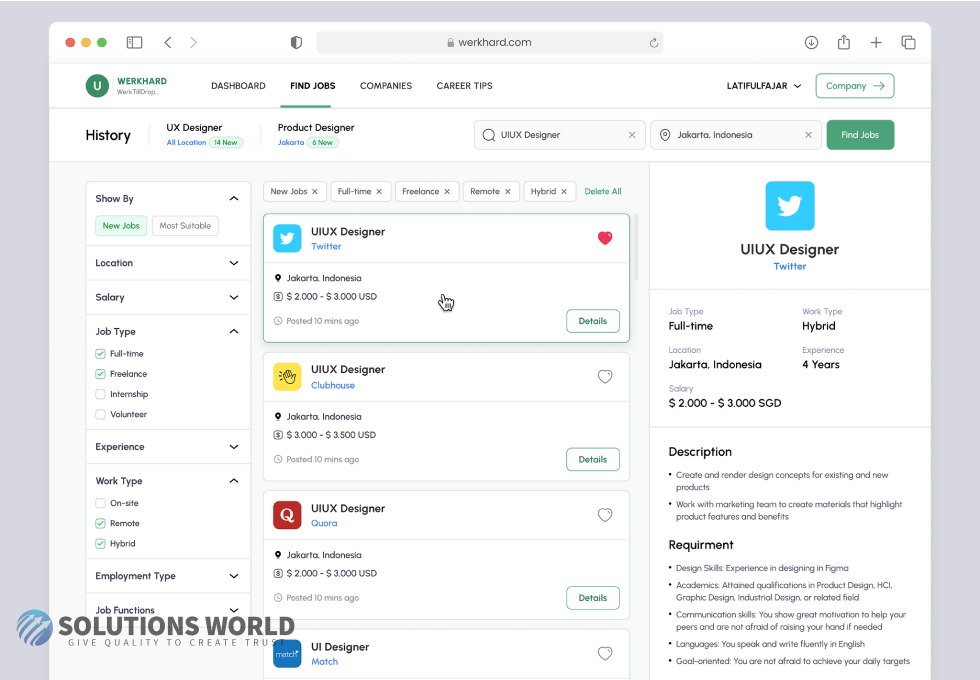The image size is (980, 680).
Task: Open the Career Tips nav tab
Action: [464, 86]
